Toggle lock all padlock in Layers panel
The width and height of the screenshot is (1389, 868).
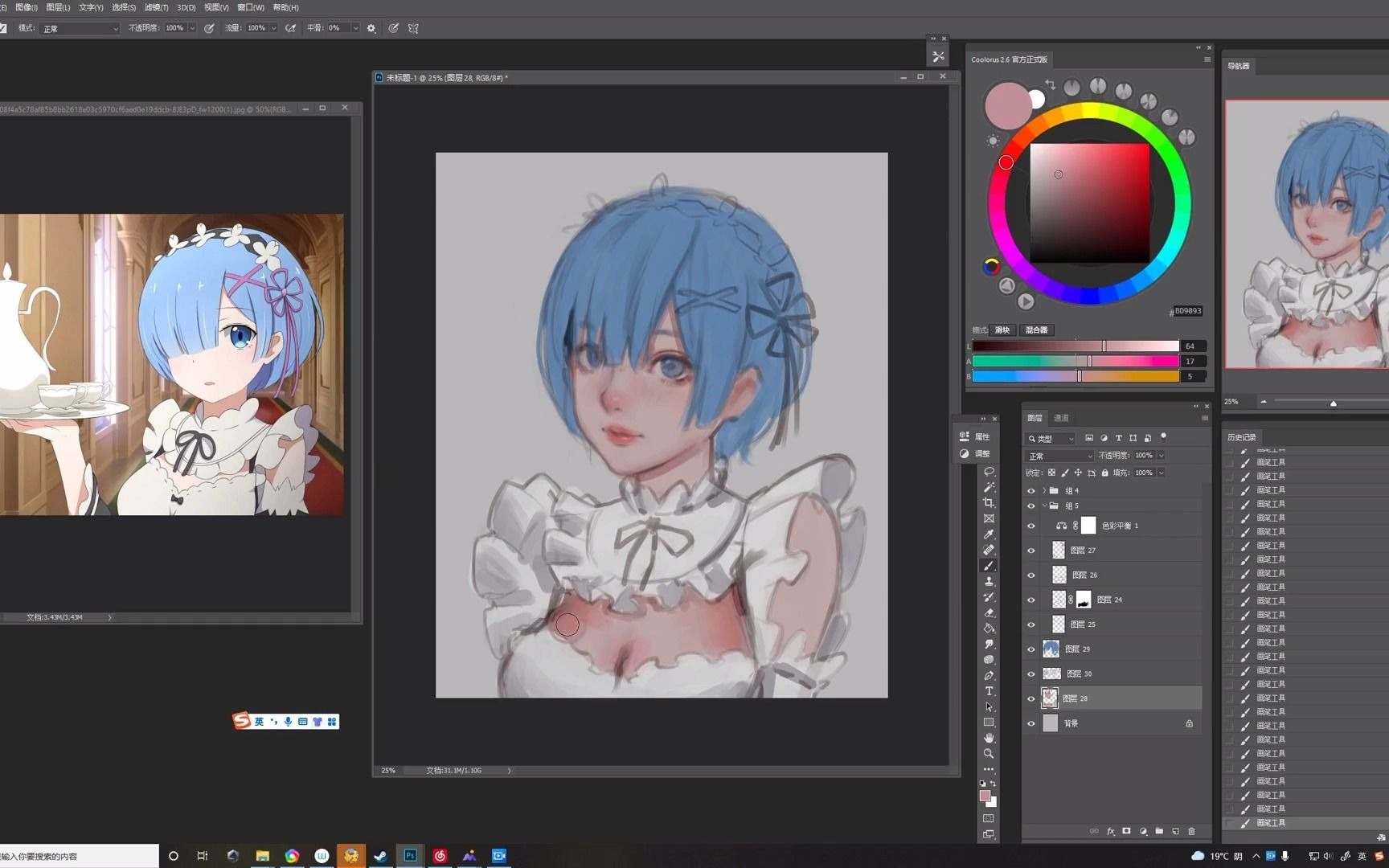[x=1104, y=473]
